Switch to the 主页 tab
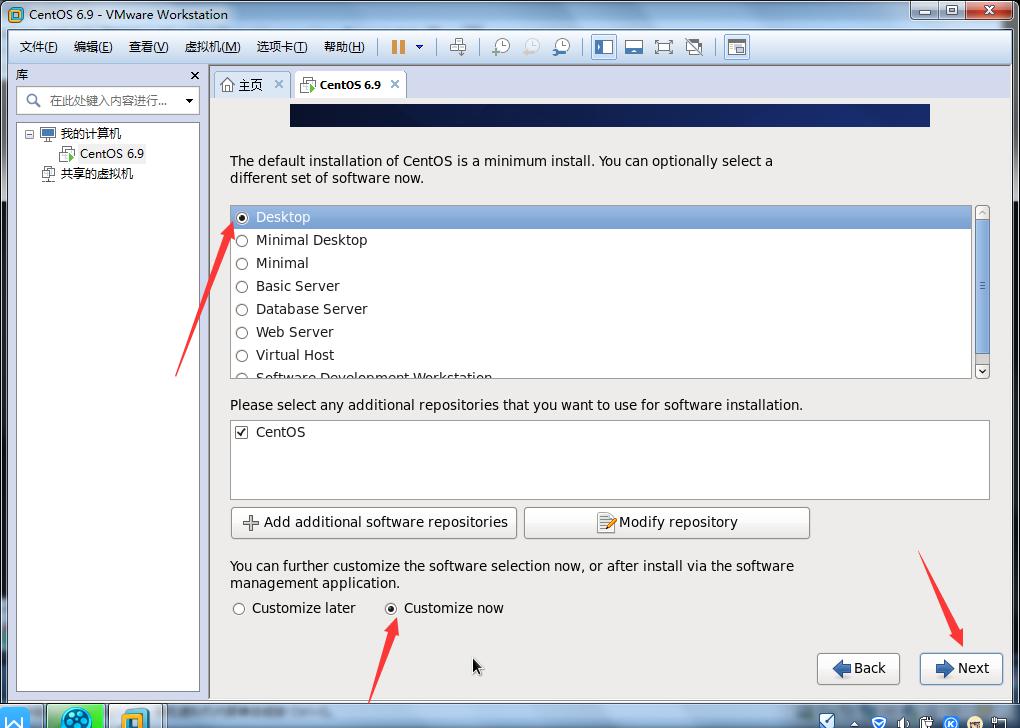The width and height of the screenshot is (1020, 728). point(250,85)
